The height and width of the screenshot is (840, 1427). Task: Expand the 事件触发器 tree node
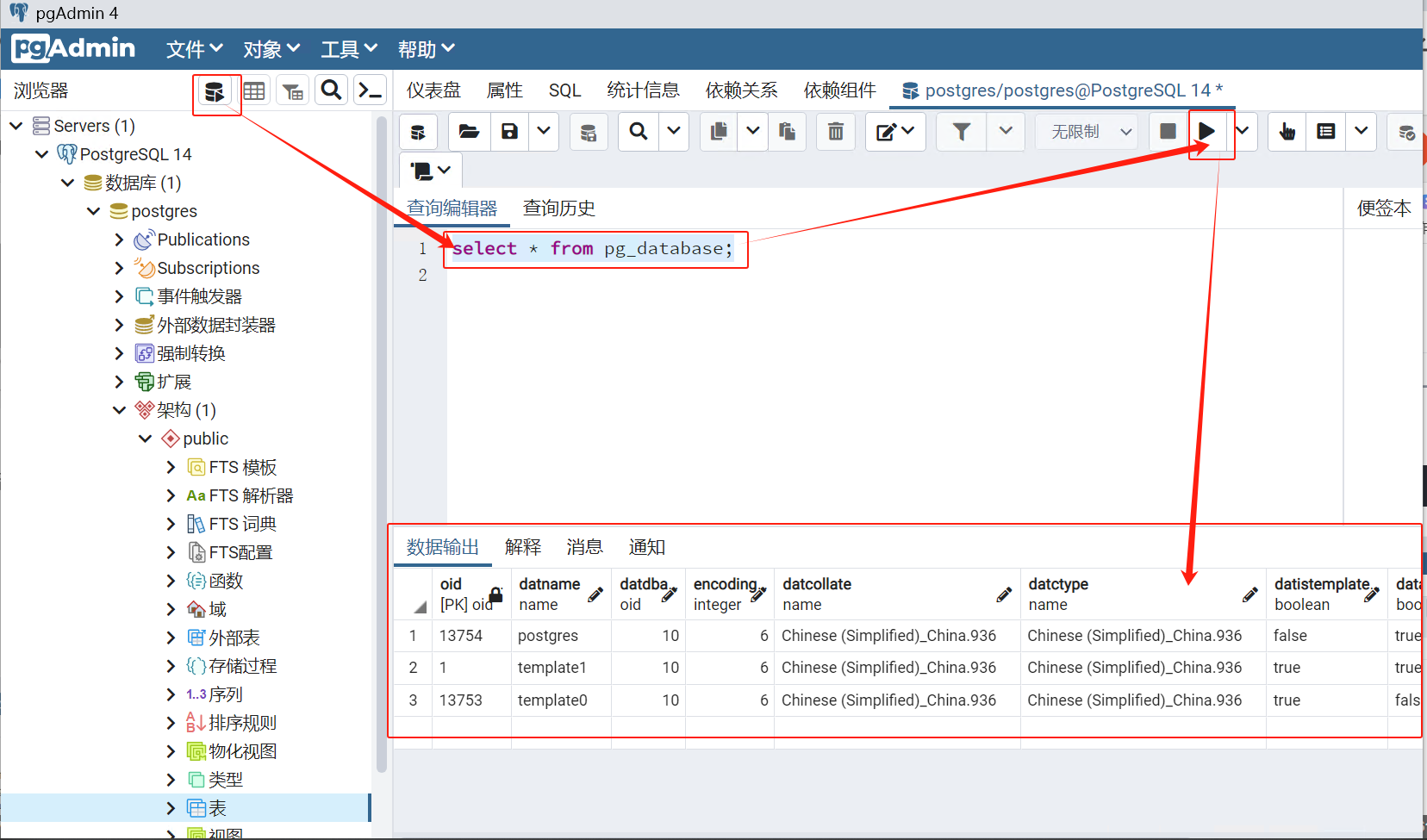[x=119, y=296]
